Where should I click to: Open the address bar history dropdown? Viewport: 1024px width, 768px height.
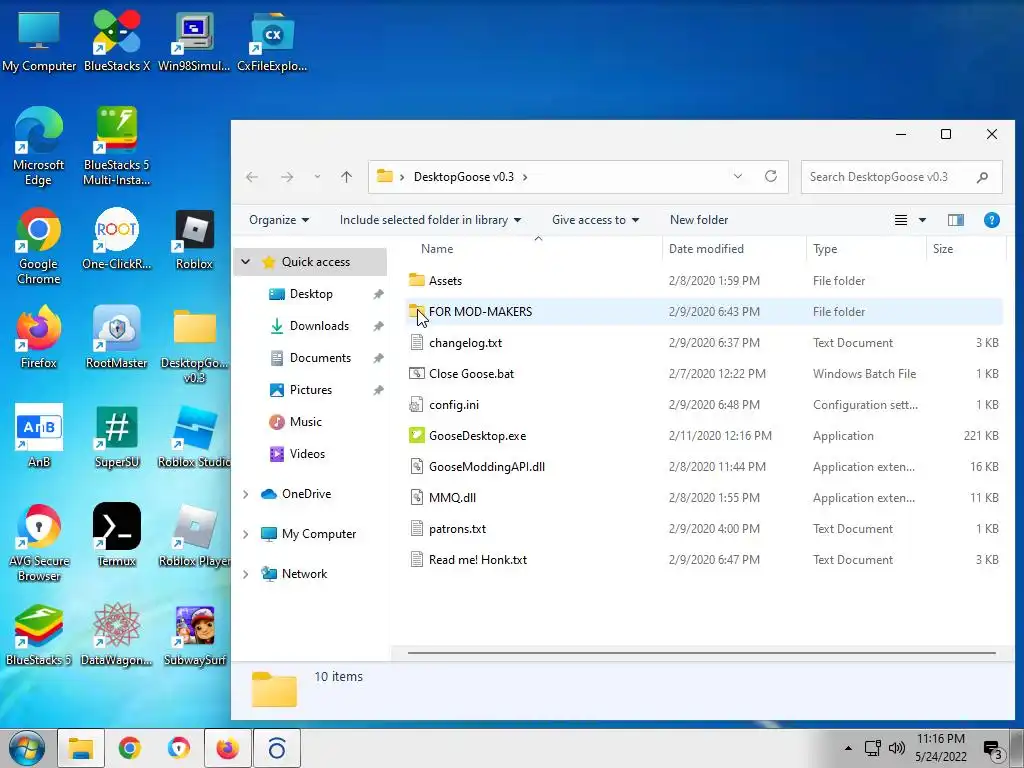click(737, 176)
